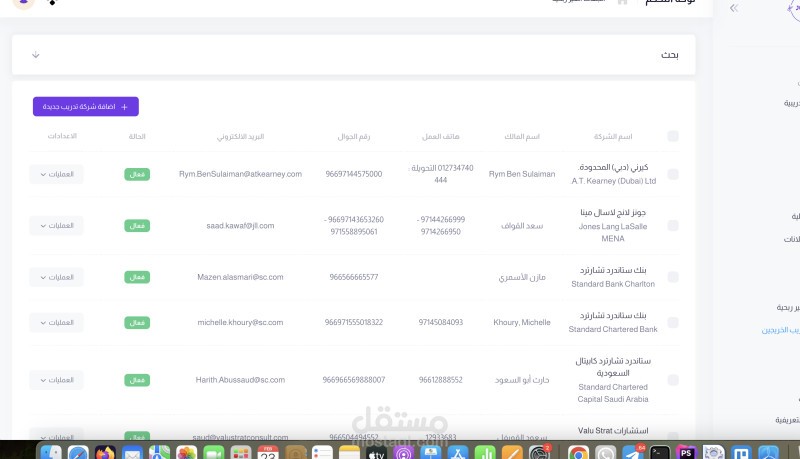This screenshot has height=459, width=800.
Task: Click the اسم المالك column header
Action: (522, 136)
